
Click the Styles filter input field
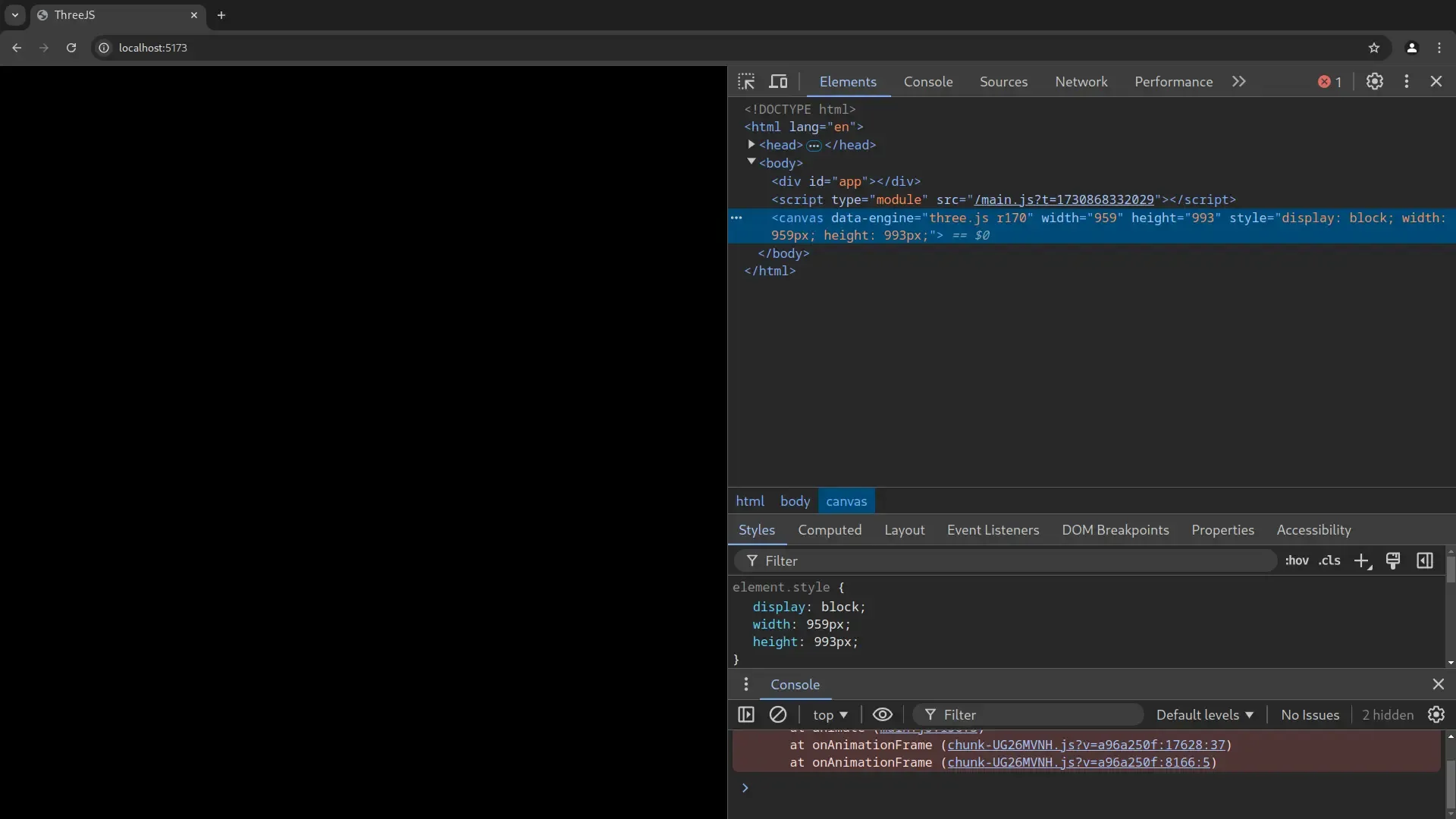(x=1009, y=561)
